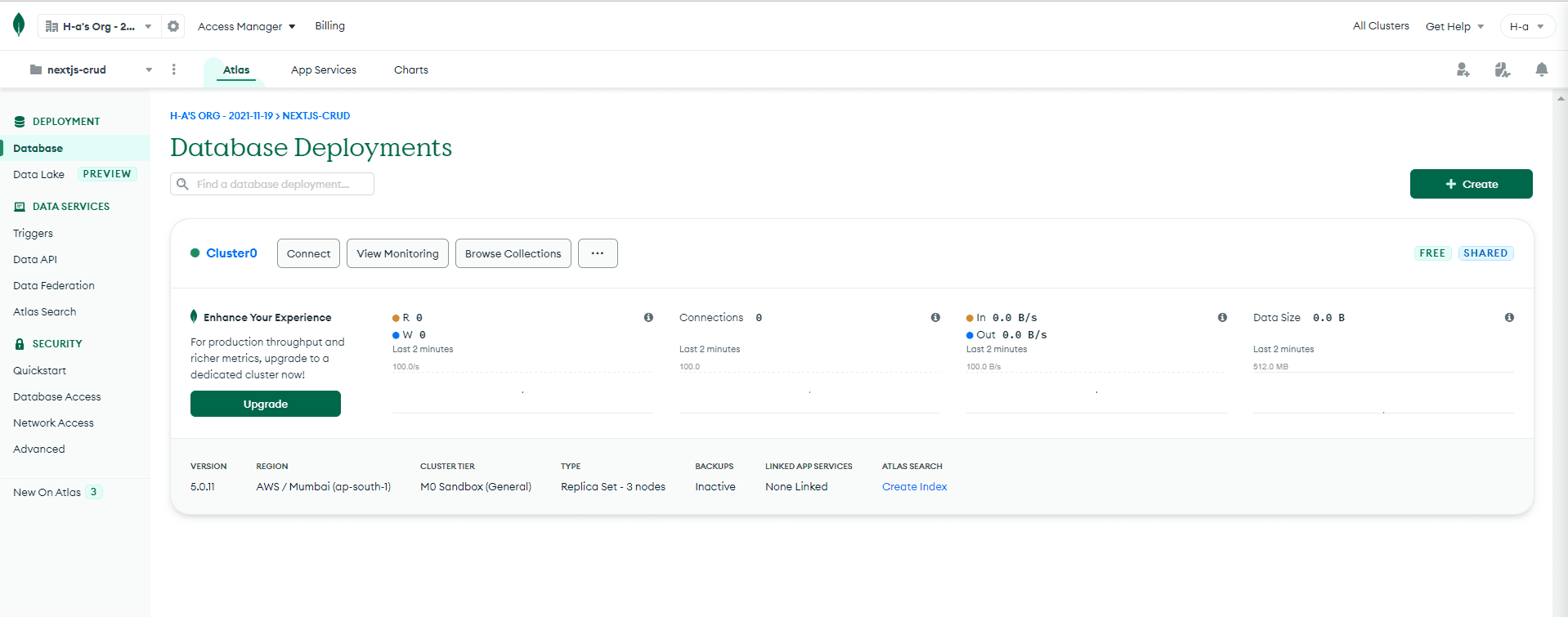Click the NEXTJS-CRUD breadcrumb link
Screen dimensions: 1568x617
316,116
